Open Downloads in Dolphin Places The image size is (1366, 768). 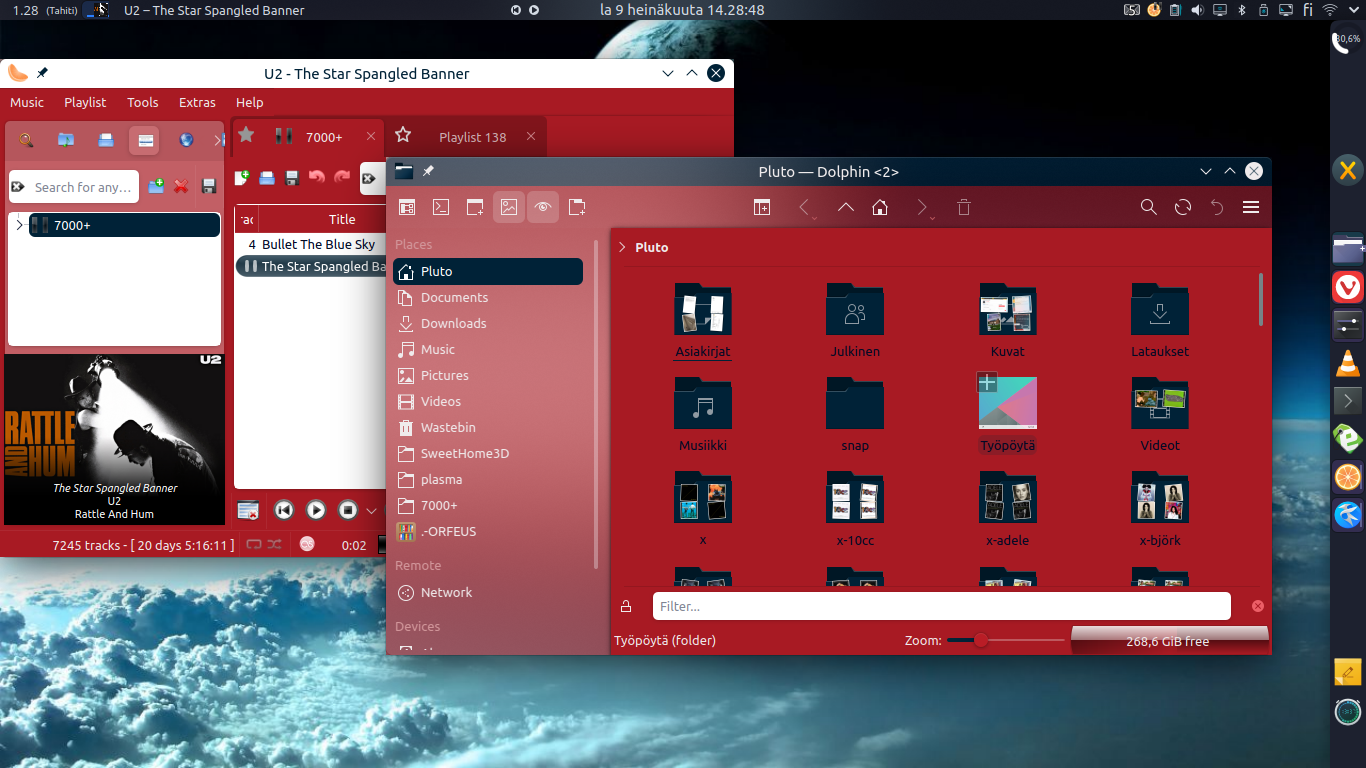point(488,323)
